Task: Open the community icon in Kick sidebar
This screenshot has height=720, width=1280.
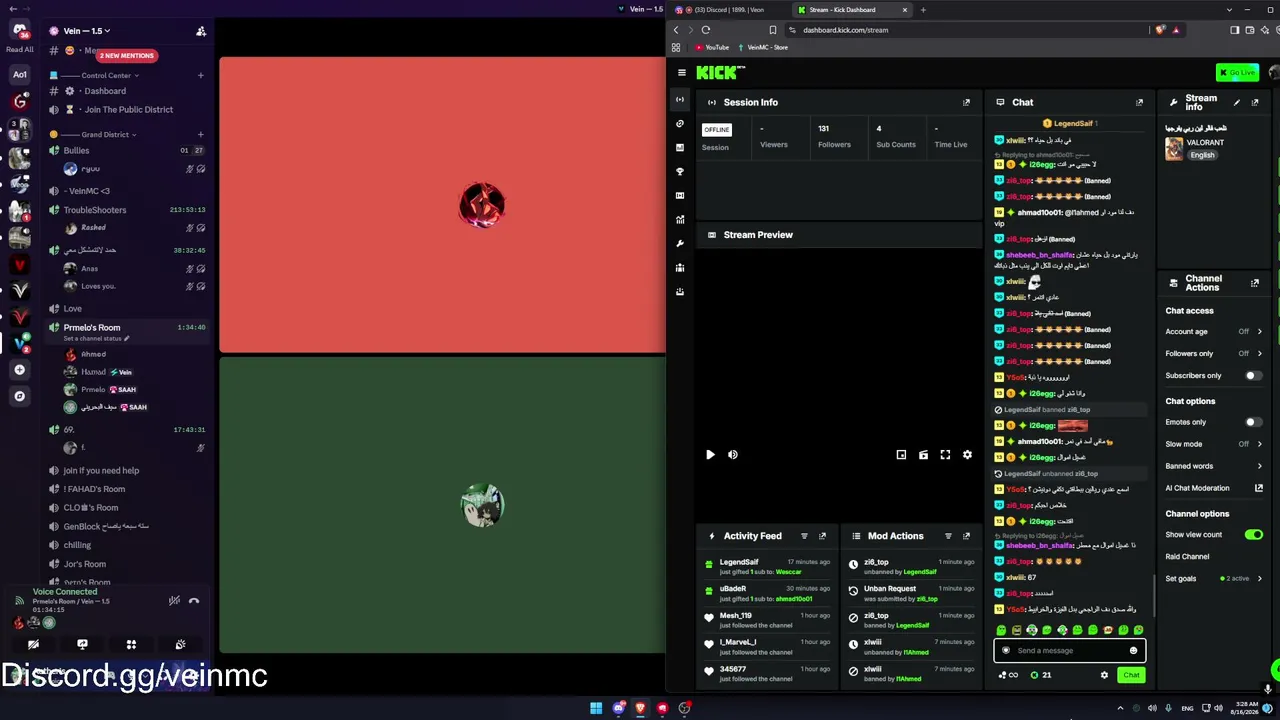Action: (x=680, y=268)
